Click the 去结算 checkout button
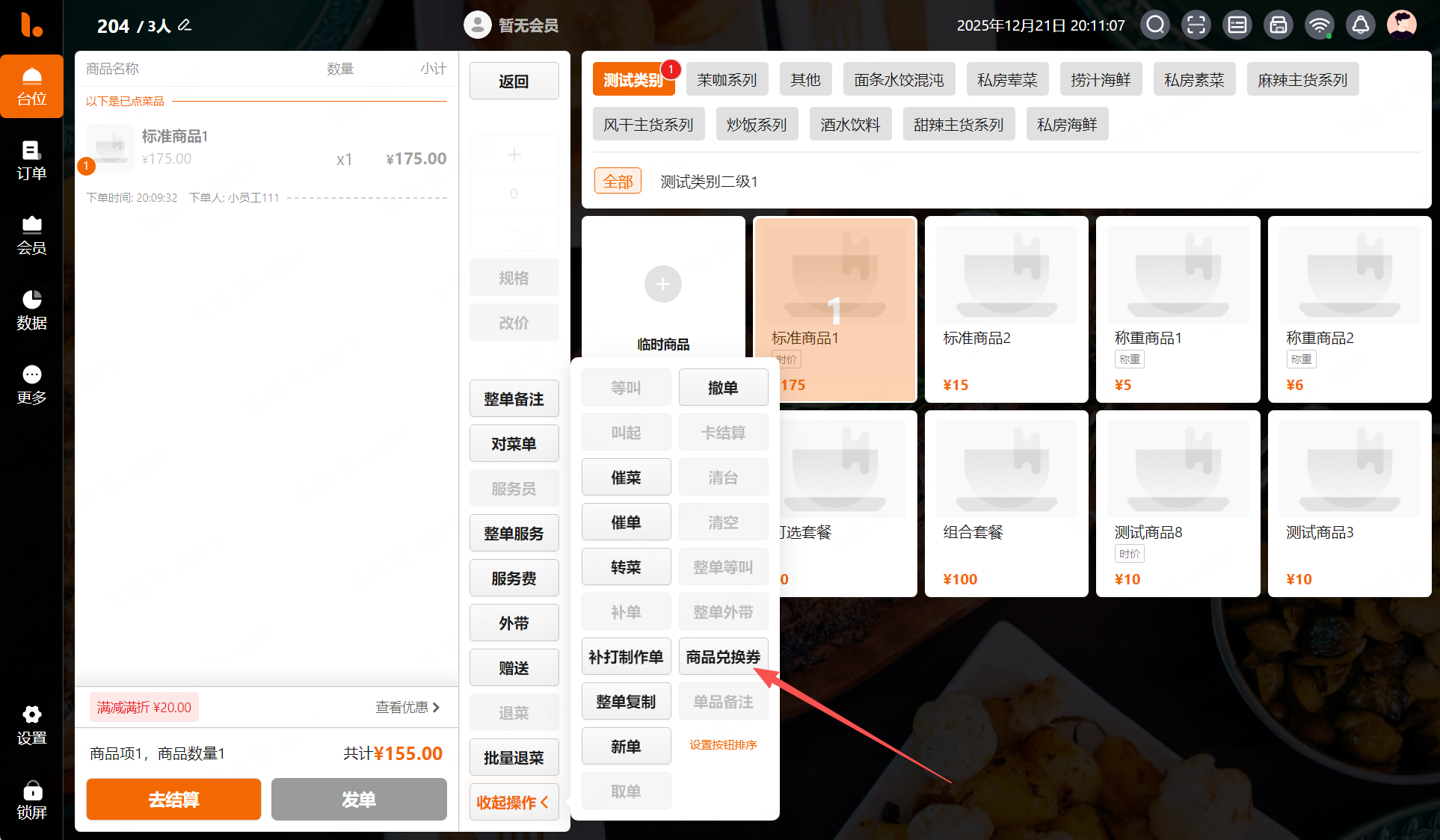This screenshot has width=1440, height=840. 173,799
